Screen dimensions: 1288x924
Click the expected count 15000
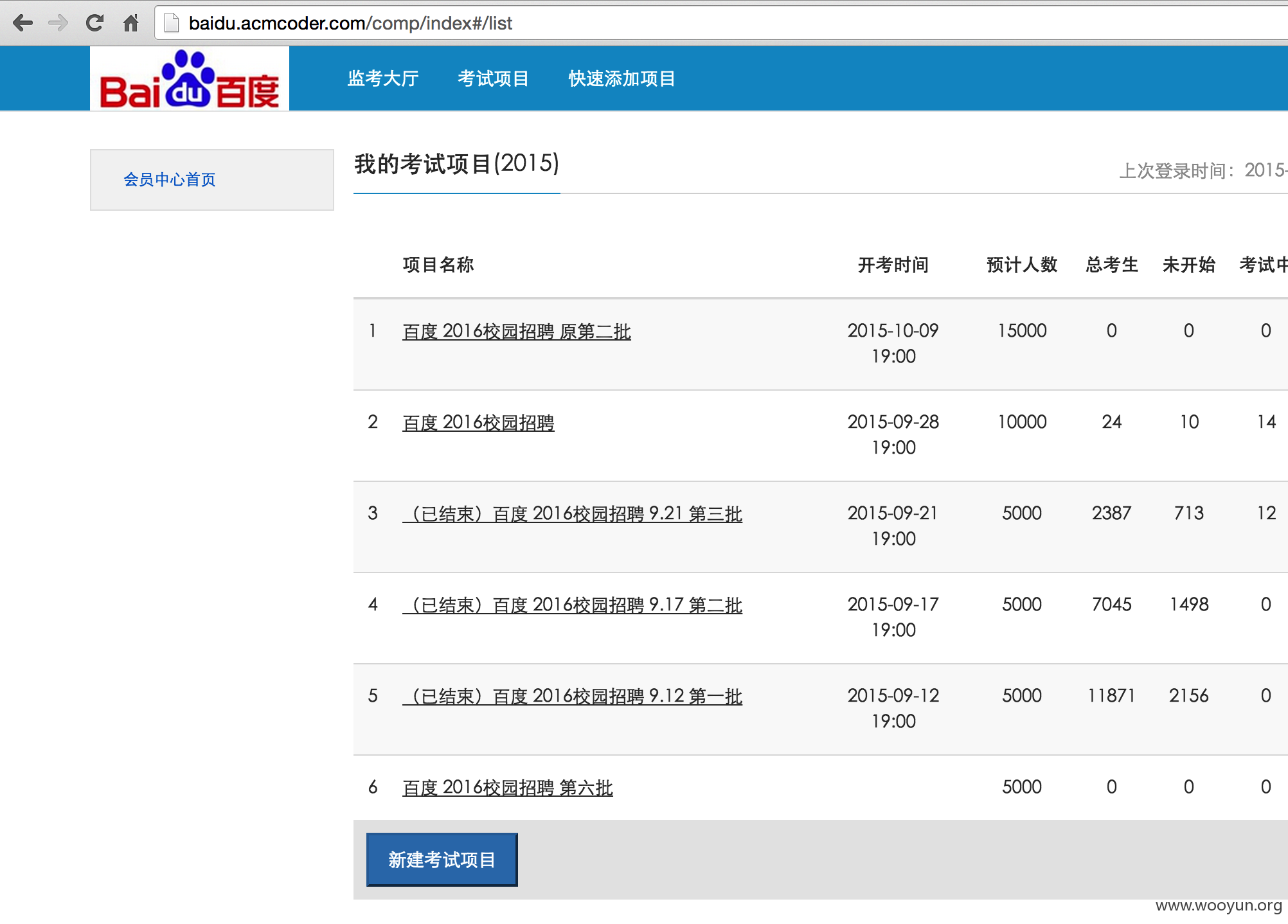pyautogui.click(x=1022, y=331)
